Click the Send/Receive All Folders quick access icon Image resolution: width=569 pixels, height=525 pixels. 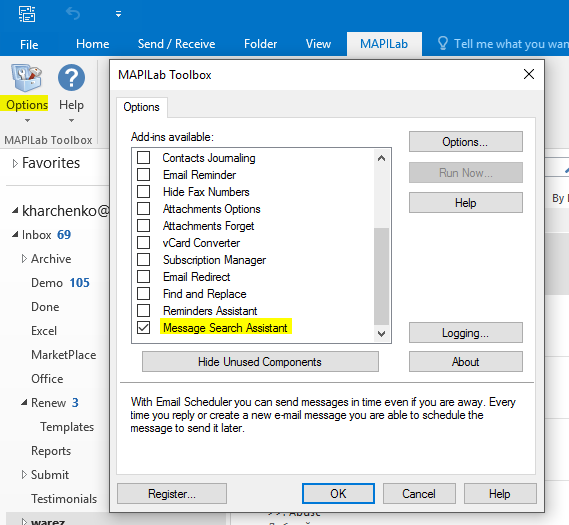[27, 14]
